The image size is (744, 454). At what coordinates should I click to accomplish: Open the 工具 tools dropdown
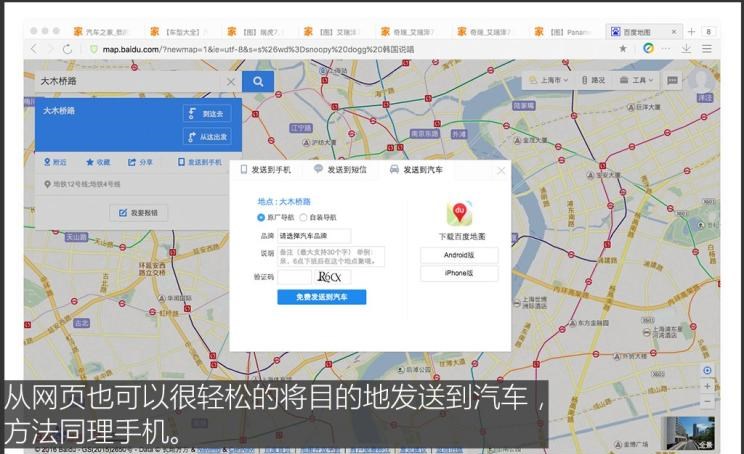click(637, 80)
